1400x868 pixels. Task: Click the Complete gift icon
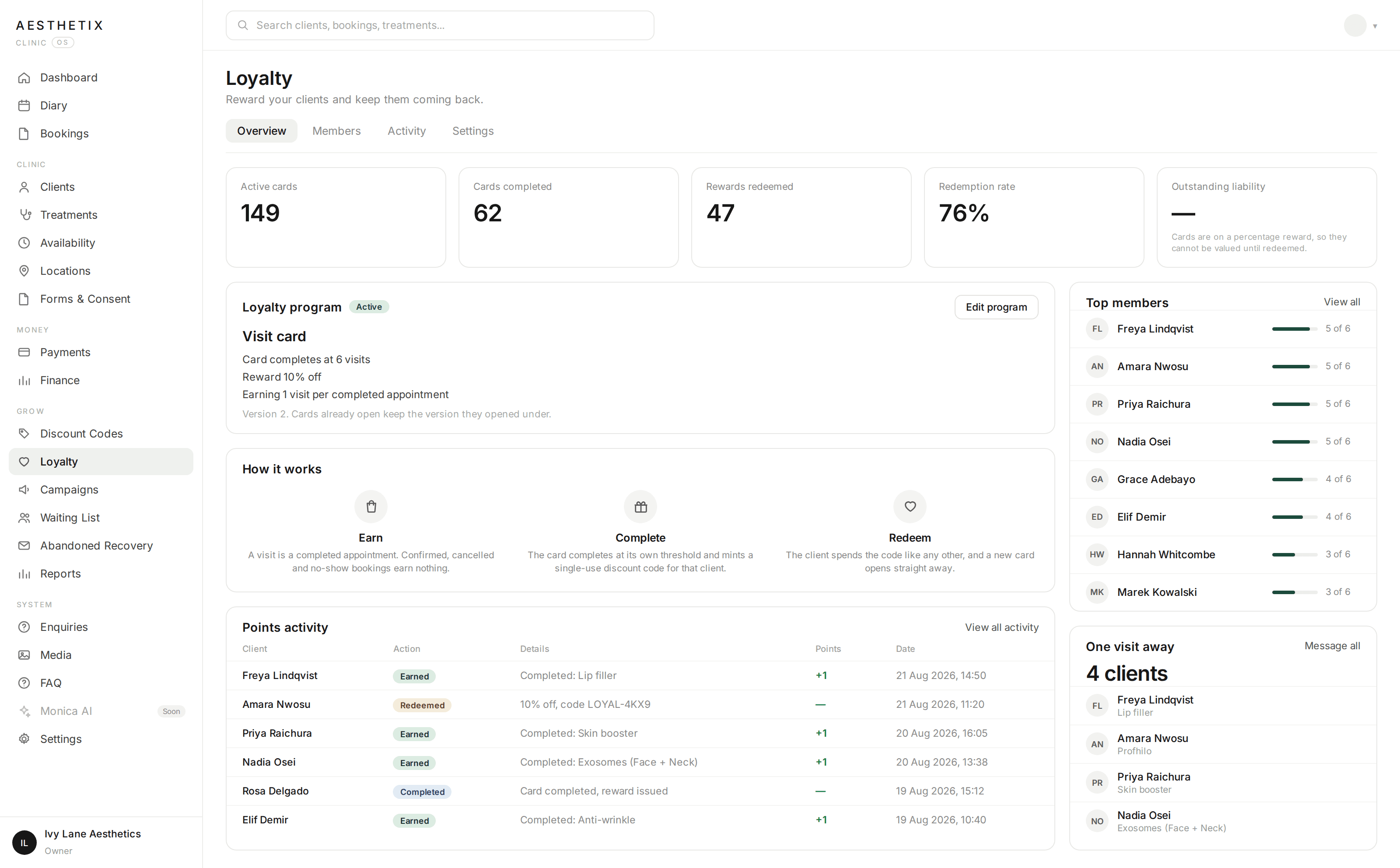pyautogui.click(x=640, y=506)
